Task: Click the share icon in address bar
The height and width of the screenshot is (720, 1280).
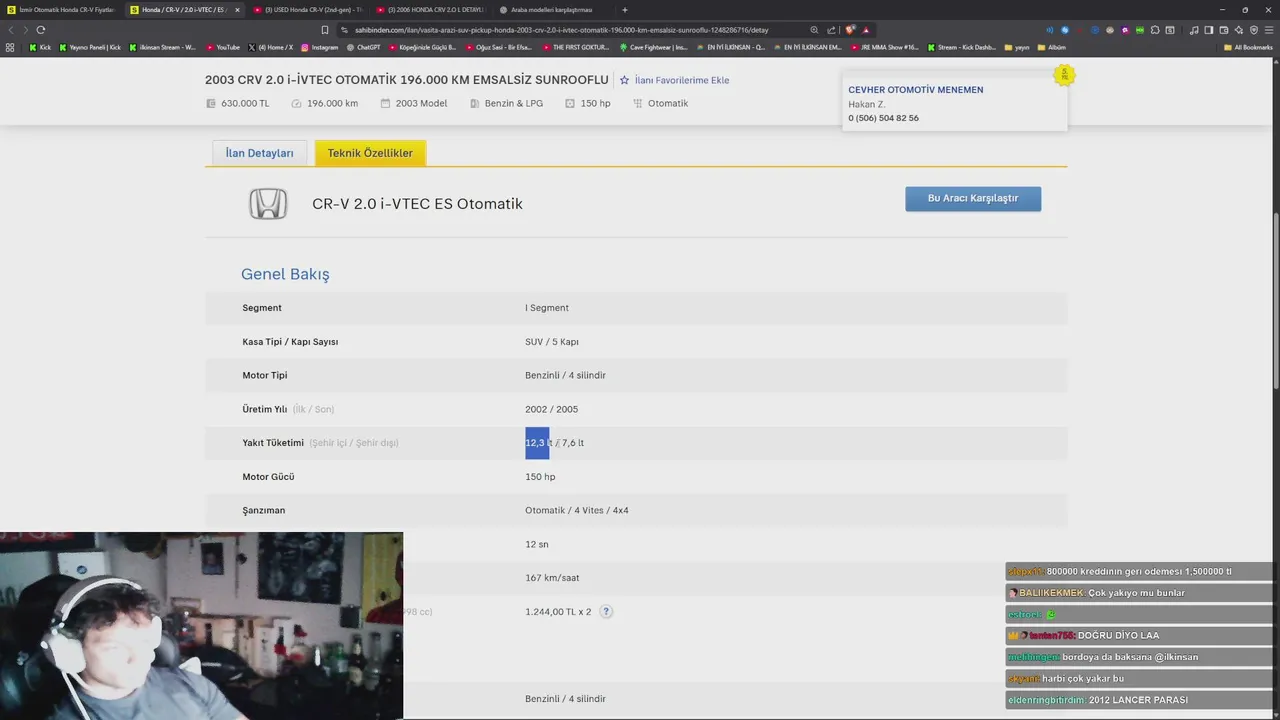Action: coord(831,30)
